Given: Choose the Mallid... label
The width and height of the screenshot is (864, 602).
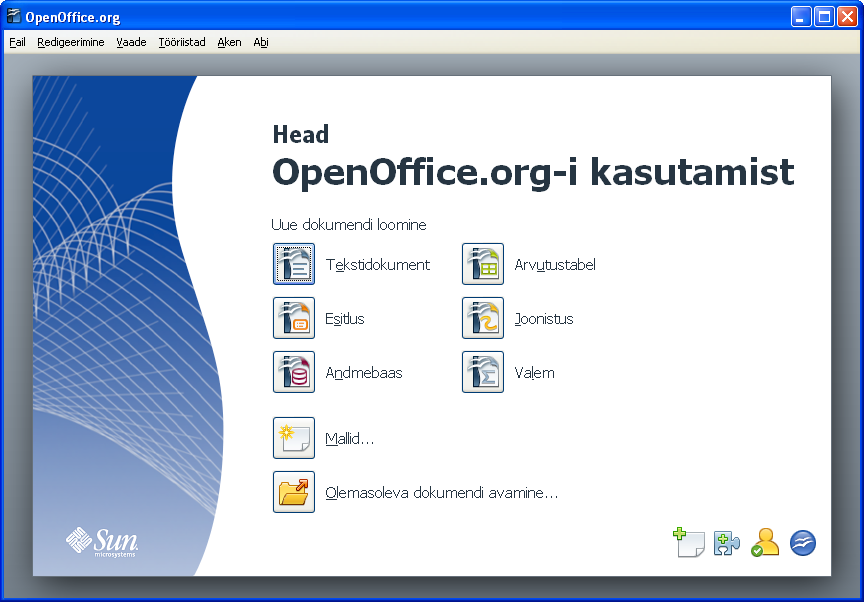Looking at the screenshot, I should 349,439.
